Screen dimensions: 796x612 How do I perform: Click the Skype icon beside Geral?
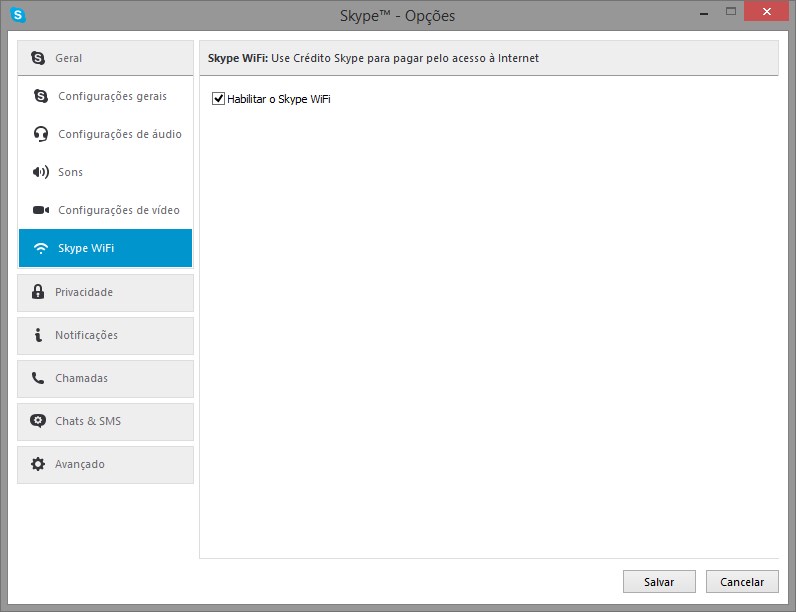click(x=38, y=58)
